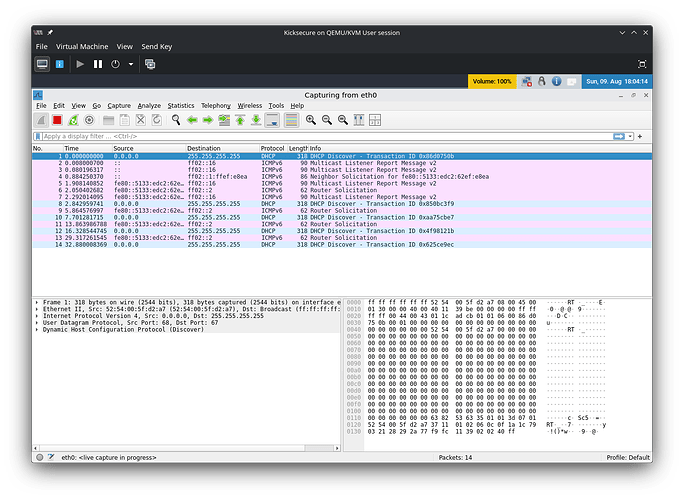Screen dimensions: 684x500
Task: Pause the virtual machine
Action: point(98,64)
